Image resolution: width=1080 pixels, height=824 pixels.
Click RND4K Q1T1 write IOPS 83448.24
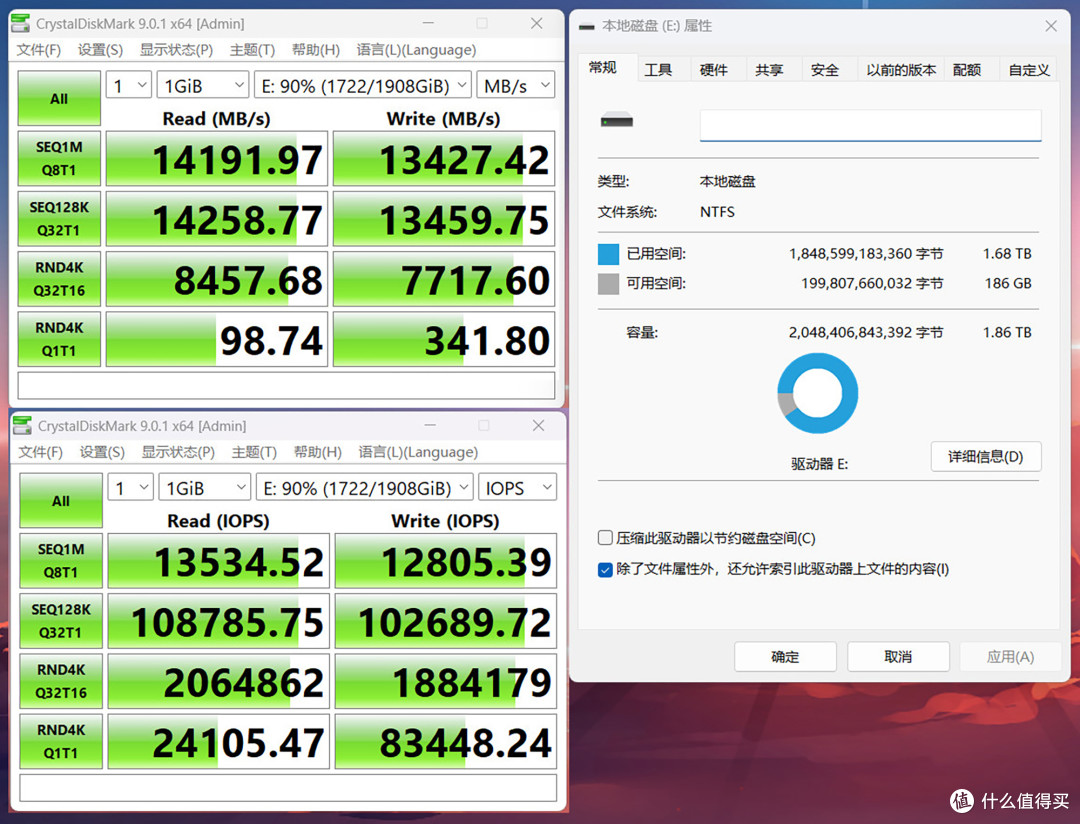click(446, 741)
